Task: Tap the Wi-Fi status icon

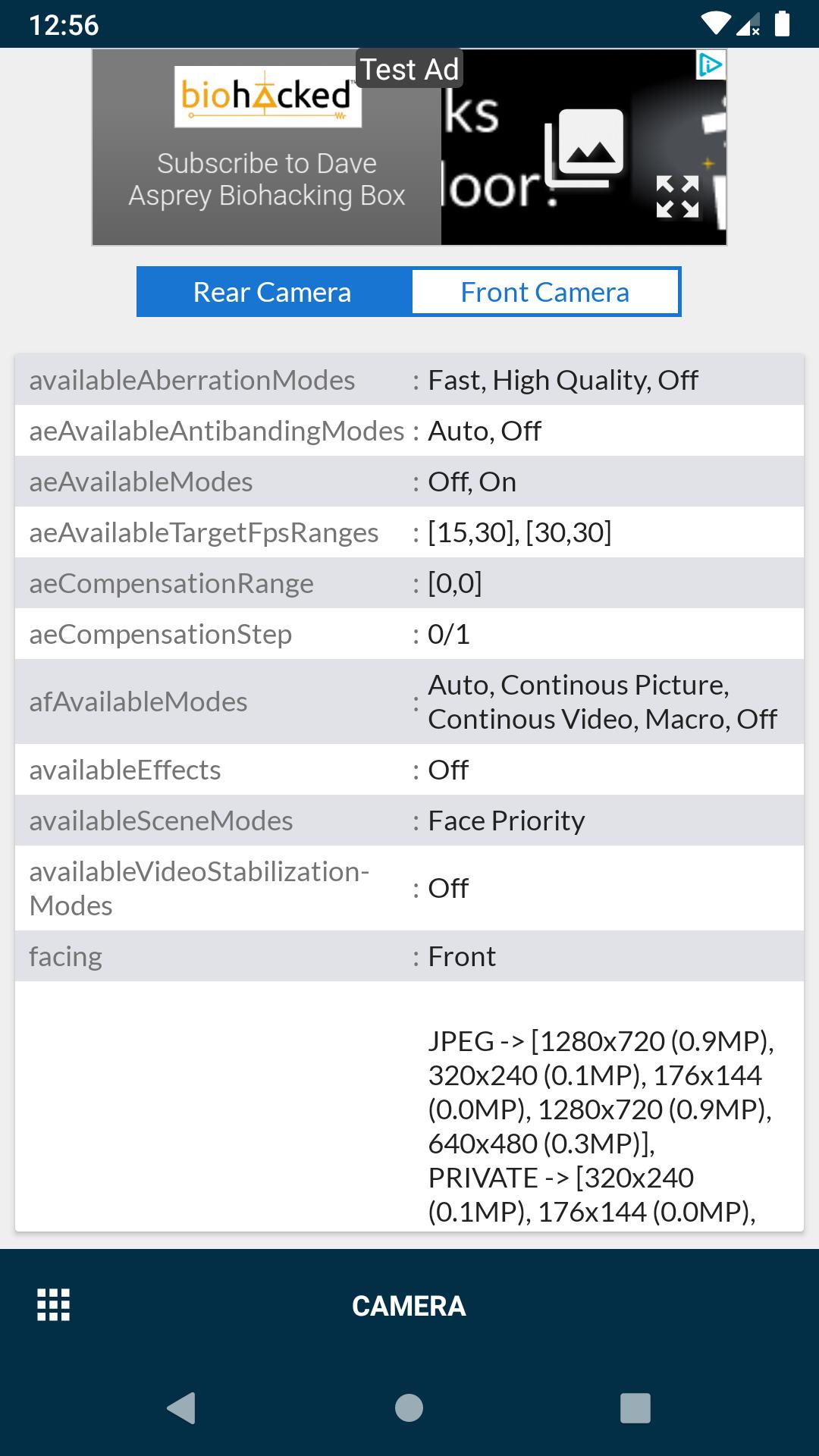Action: click(x=715, y=24)
